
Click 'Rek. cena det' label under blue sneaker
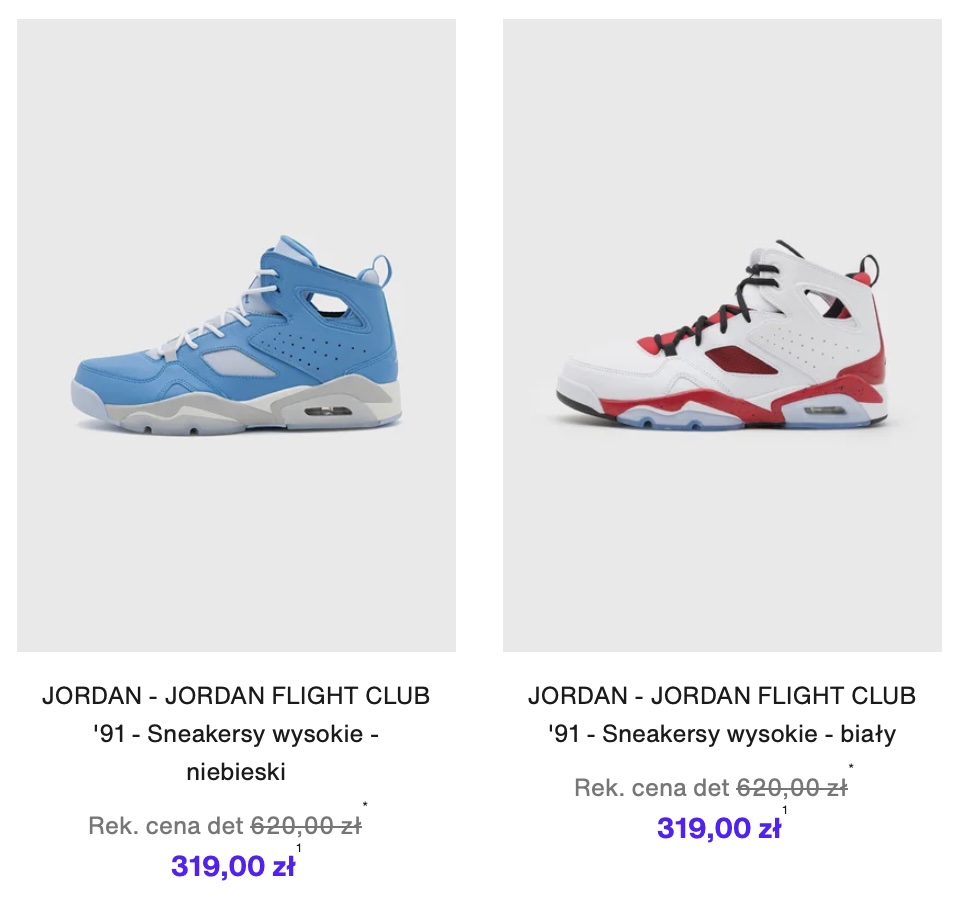point(166,826)
